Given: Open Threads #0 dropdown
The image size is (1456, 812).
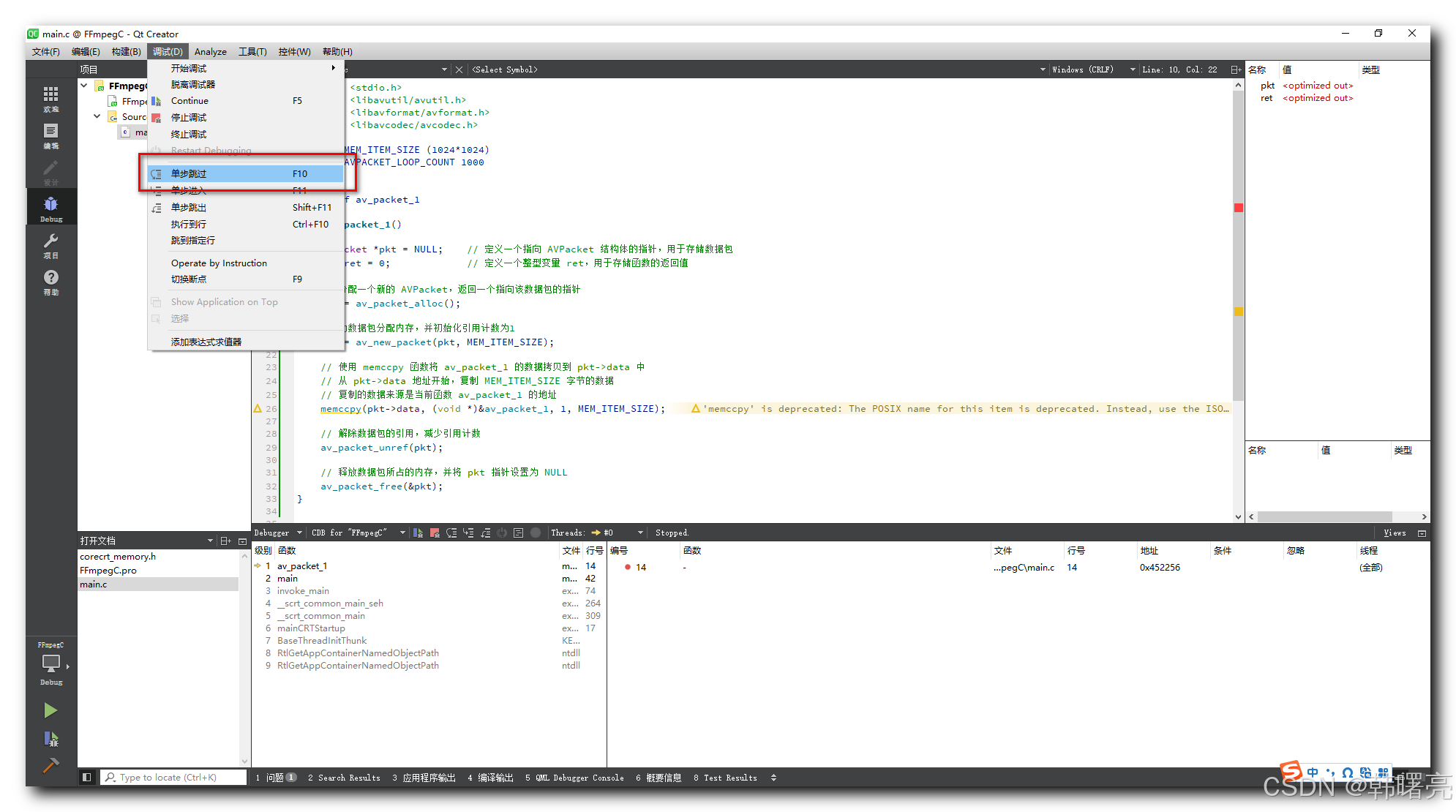Looking at the screenshot, I should click(x=640, y=533).
